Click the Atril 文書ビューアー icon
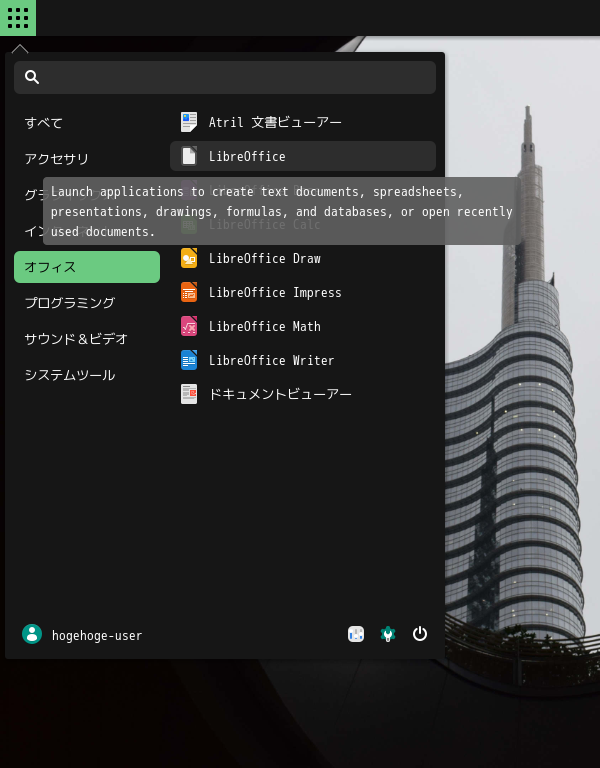This screenshot has width=600, height=768. (x=189, y=122)
